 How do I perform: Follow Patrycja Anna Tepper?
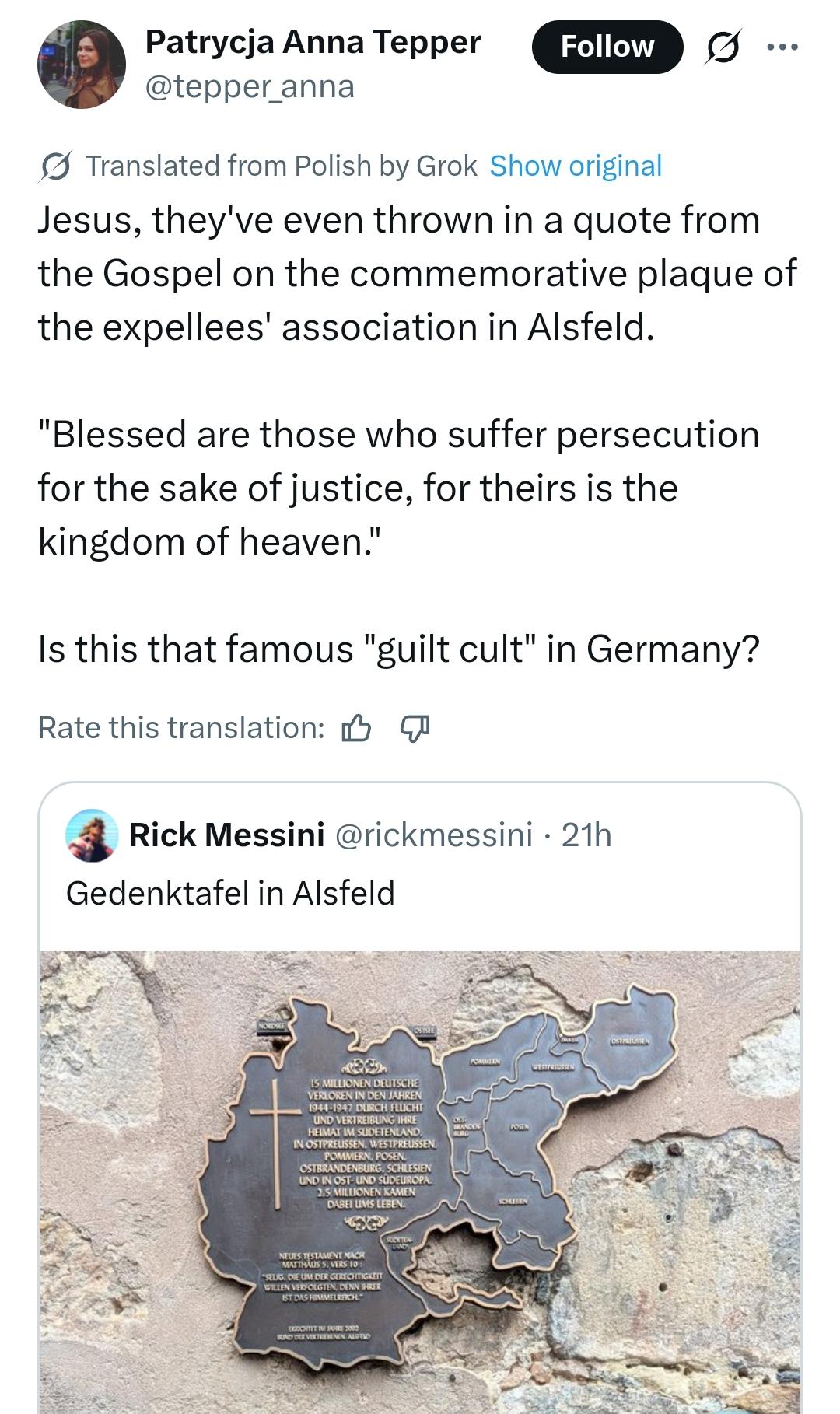pyautogui.click(x=607, y=47)
